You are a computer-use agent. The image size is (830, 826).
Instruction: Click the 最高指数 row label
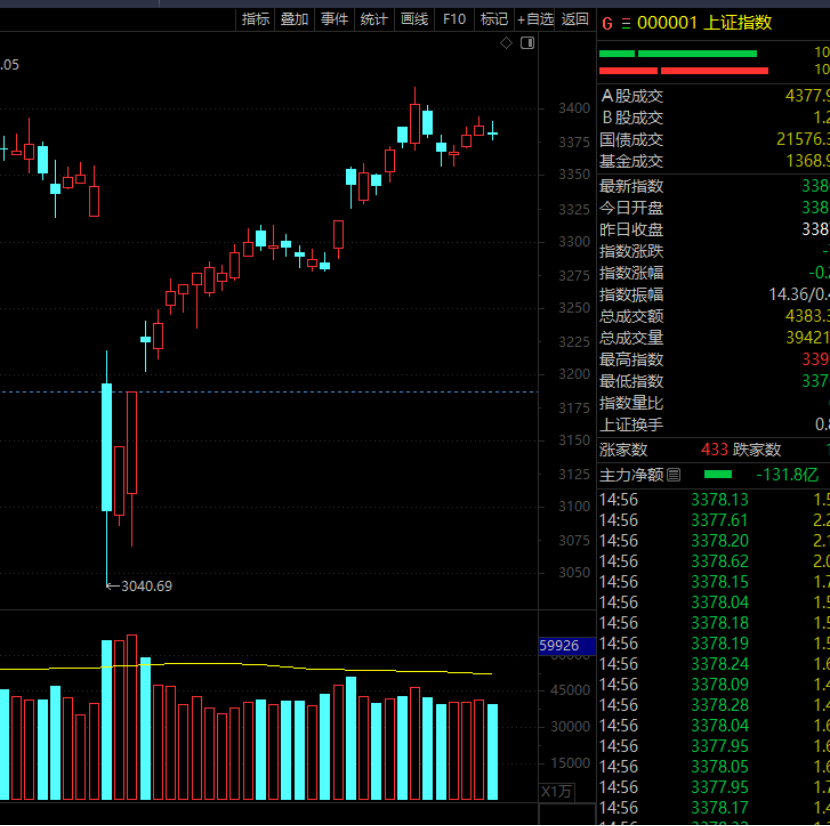631,360
